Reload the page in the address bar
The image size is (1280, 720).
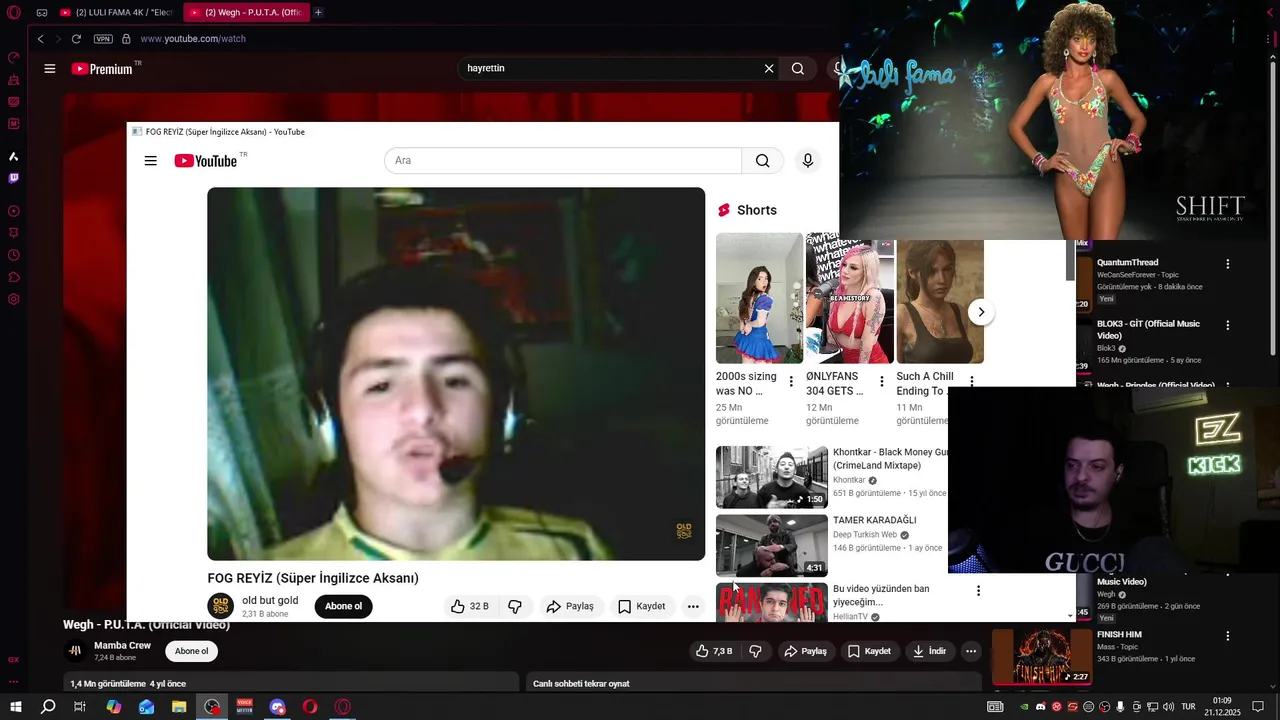[x=76, y=39]
